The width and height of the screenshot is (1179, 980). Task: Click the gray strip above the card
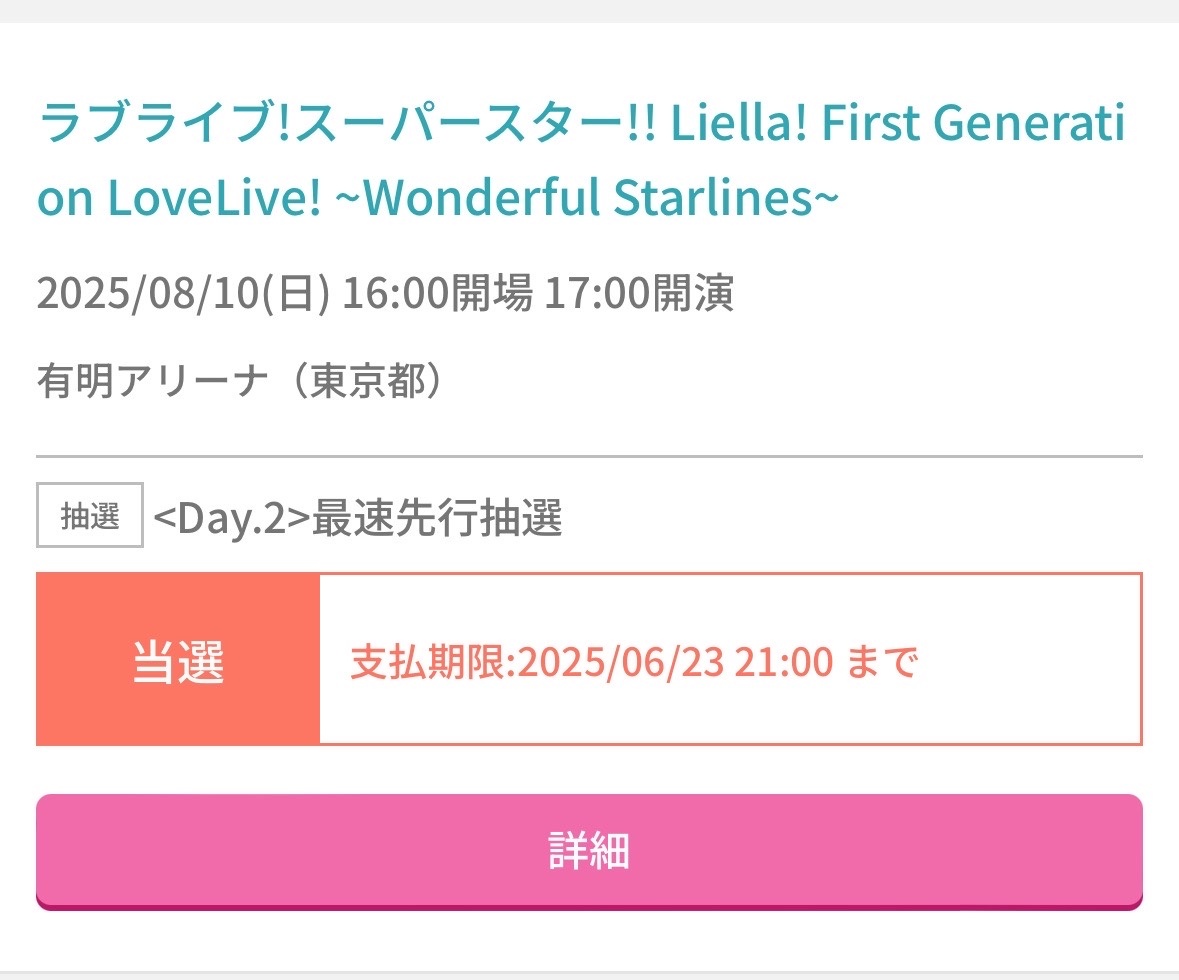590,11
